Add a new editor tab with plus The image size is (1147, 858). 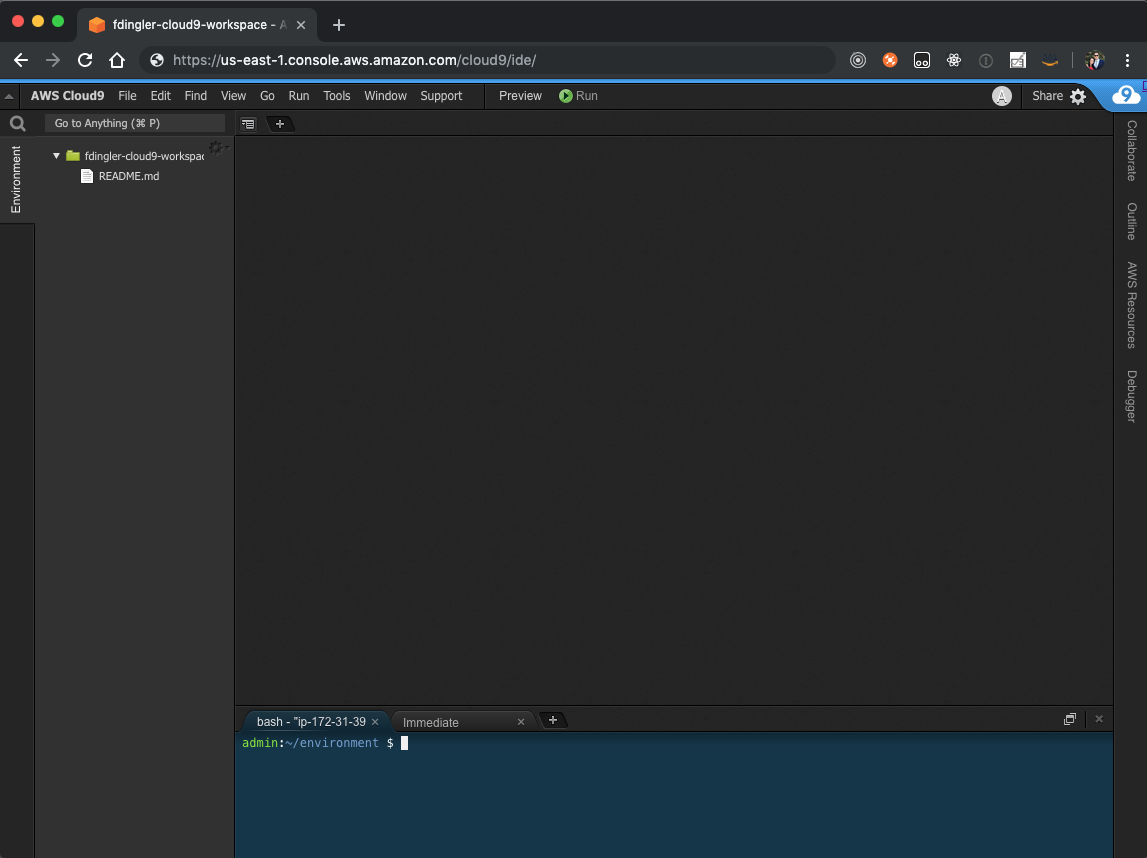pos(279,124)
